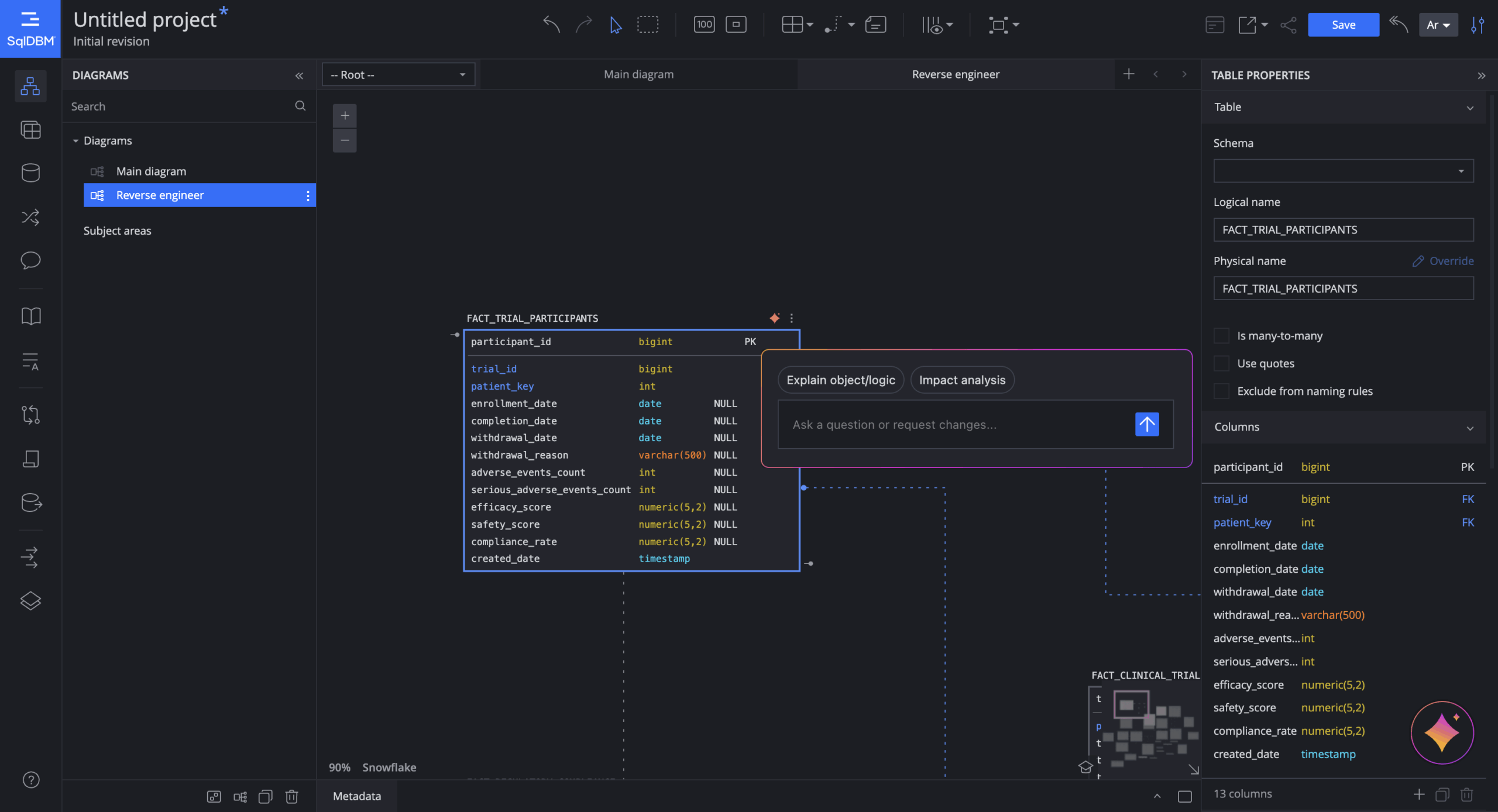Click the Save button

(1343, 25)
